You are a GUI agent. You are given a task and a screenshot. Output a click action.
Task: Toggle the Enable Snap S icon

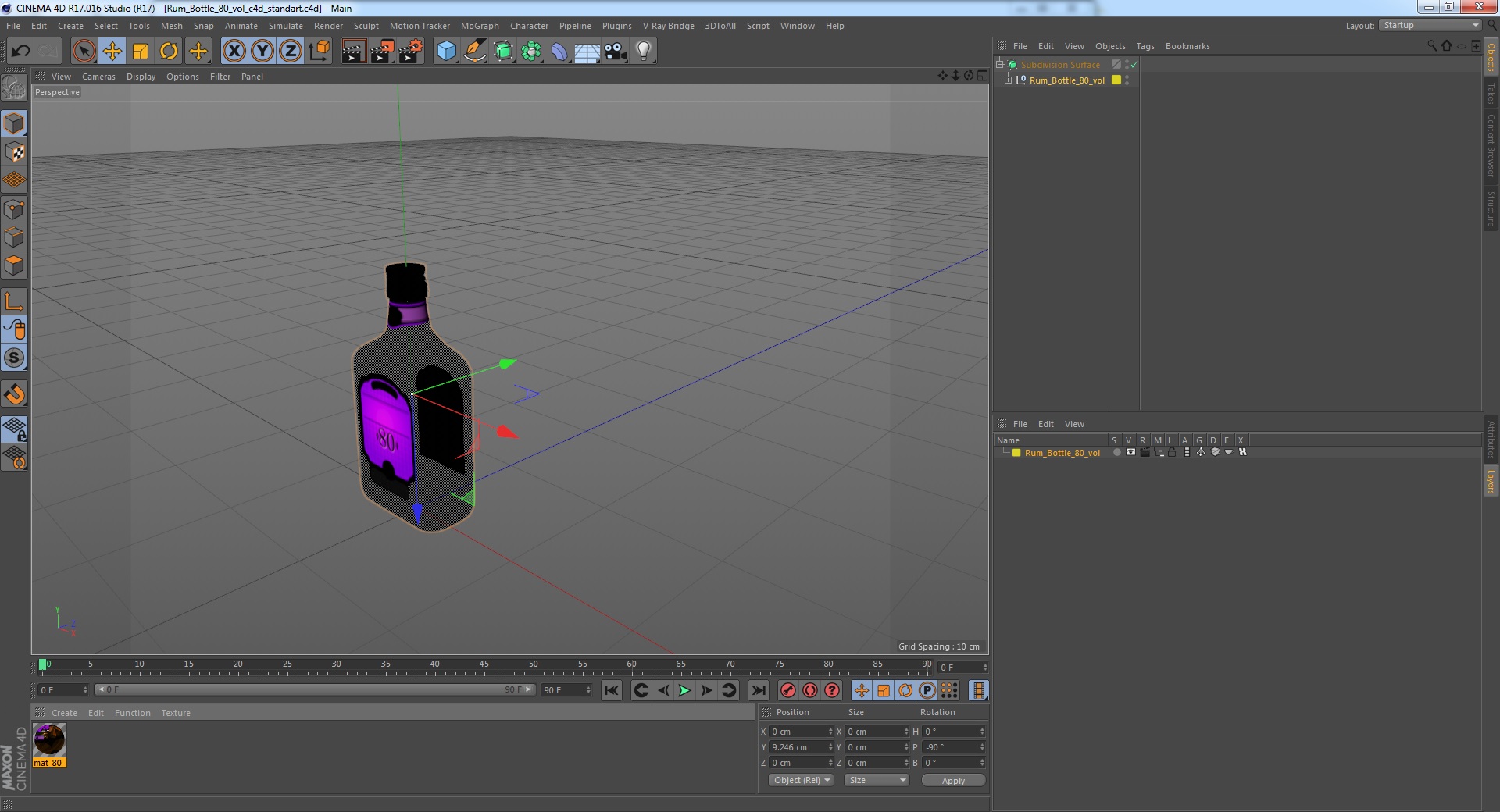click(x=14, y=358)
